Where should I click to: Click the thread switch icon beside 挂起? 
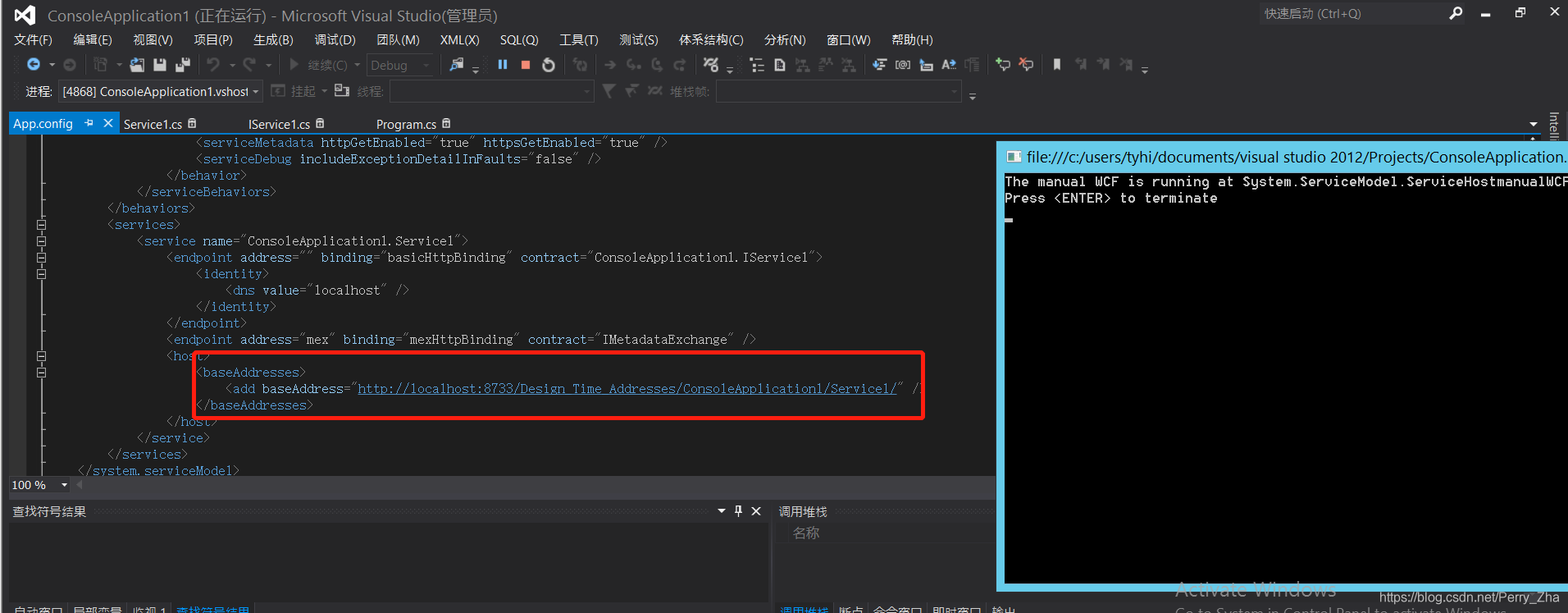tap(342, 91)
